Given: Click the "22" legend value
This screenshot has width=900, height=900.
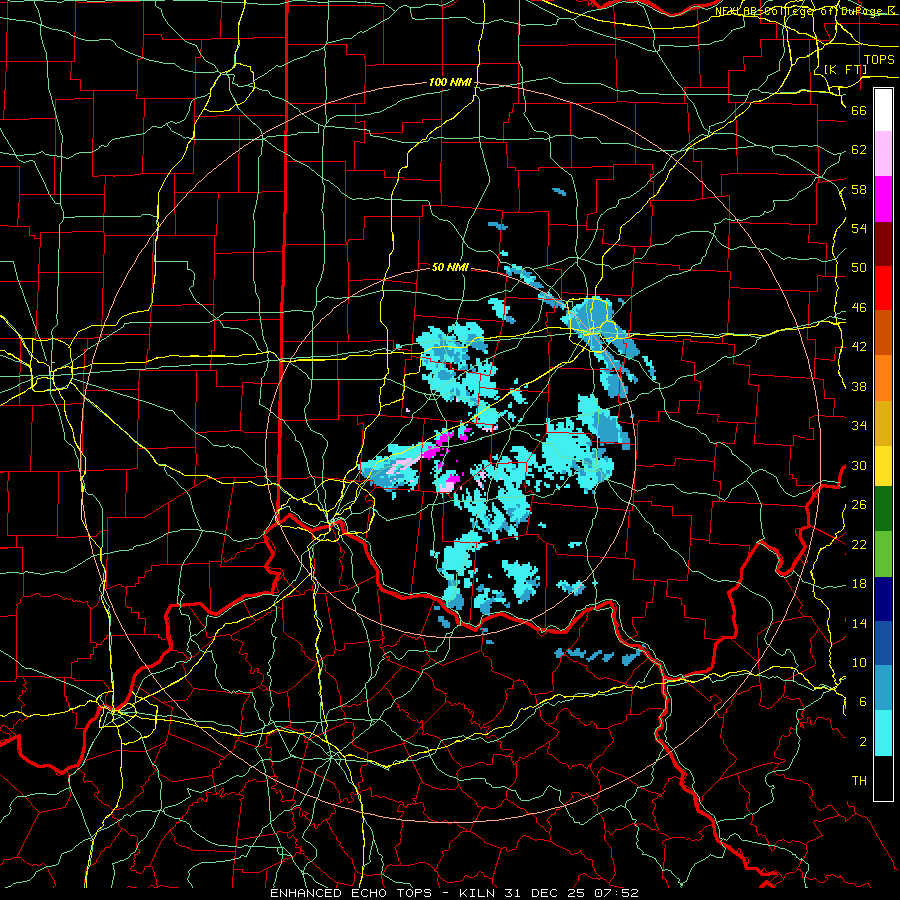Looking at the screenshot, I should [859, 544].
